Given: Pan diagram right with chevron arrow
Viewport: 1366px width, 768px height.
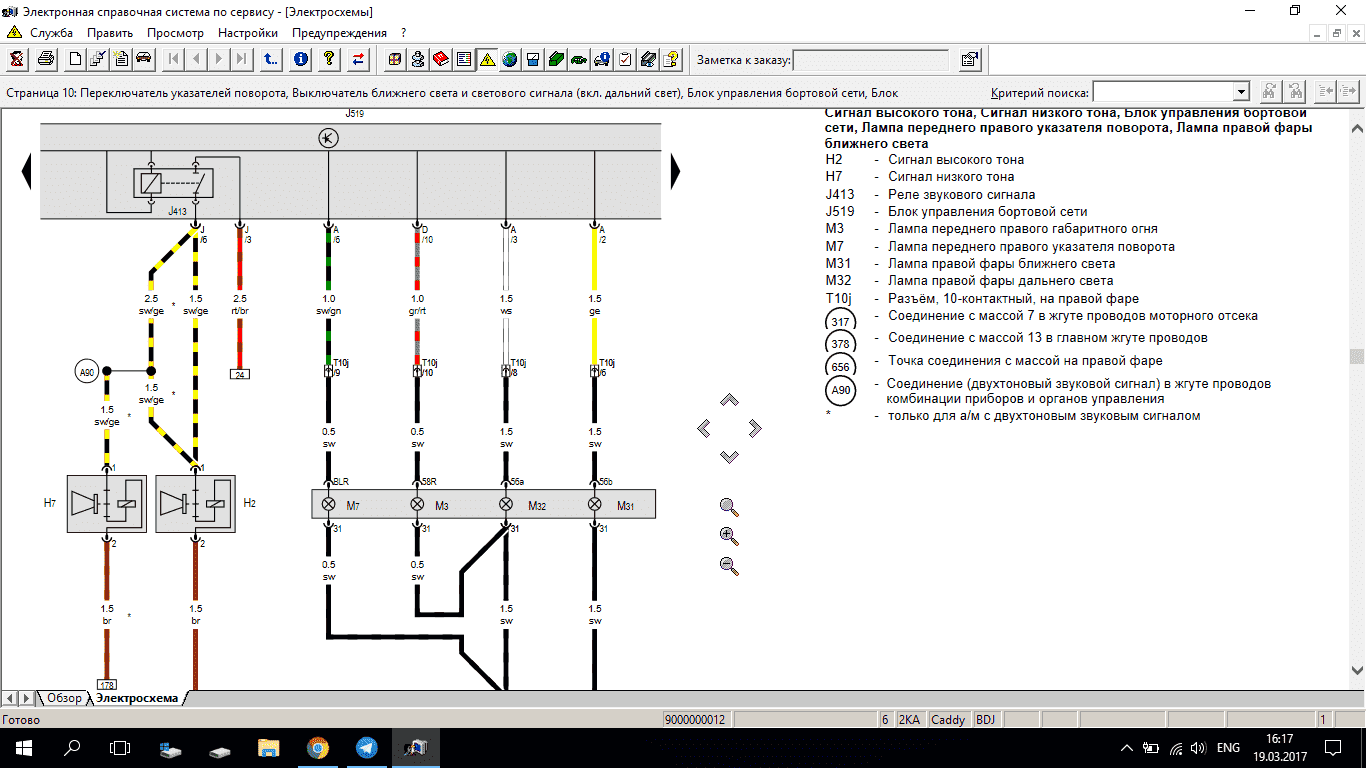Looking at the screenshot, I should point(755,428).
